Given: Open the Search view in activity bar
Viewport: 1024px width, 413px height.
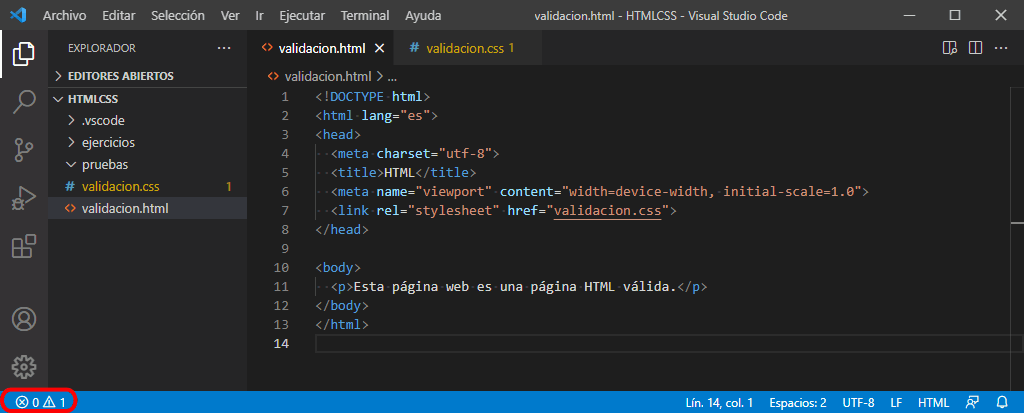Looking at the screenshot, I should [x=24, y=100].
